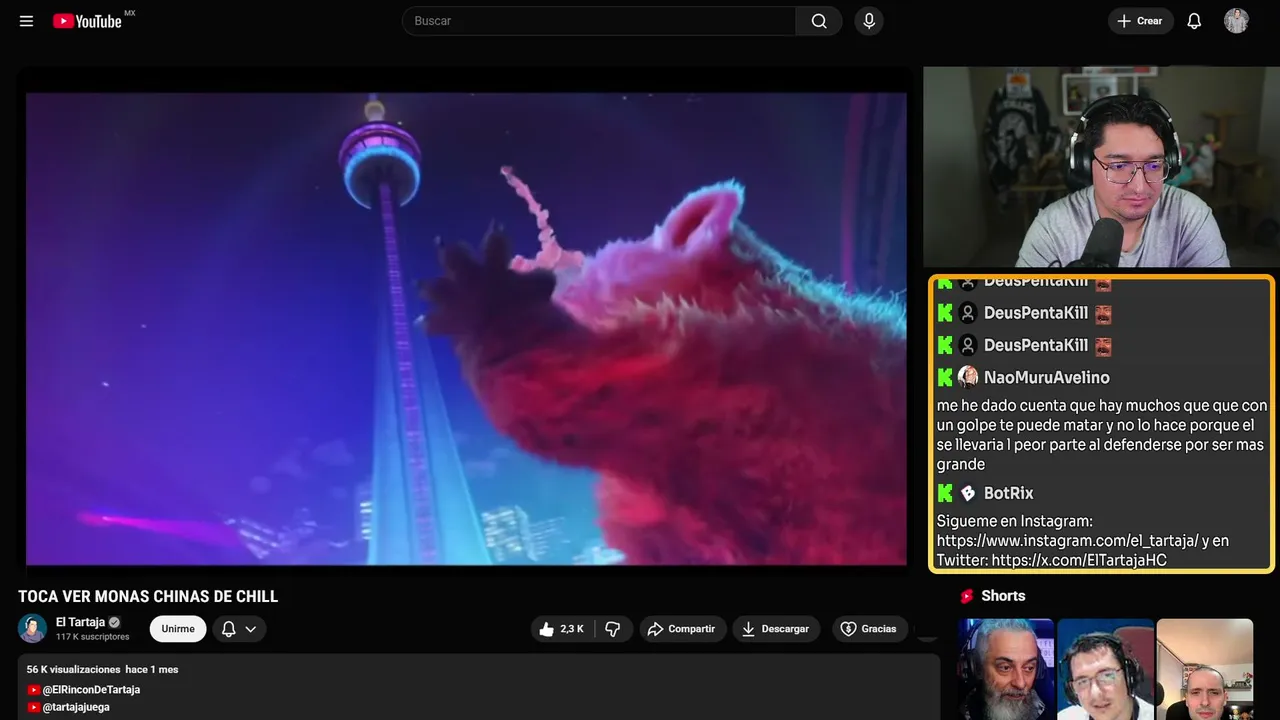Click the magnifier search button
Screen dimensions: 1280x720
click(819, 21)
